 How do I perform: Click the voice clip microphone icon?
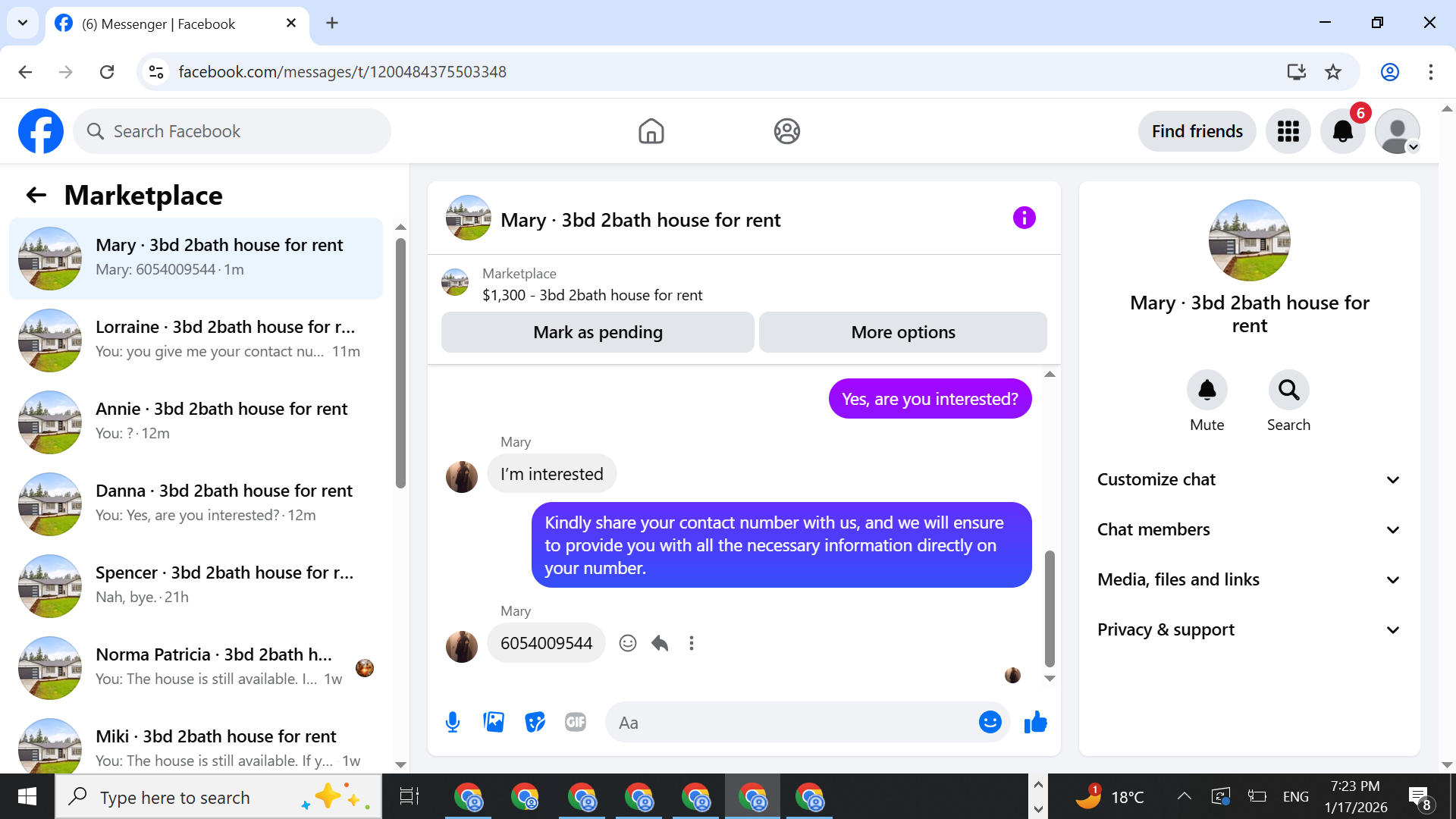click(x=453, y=722)
